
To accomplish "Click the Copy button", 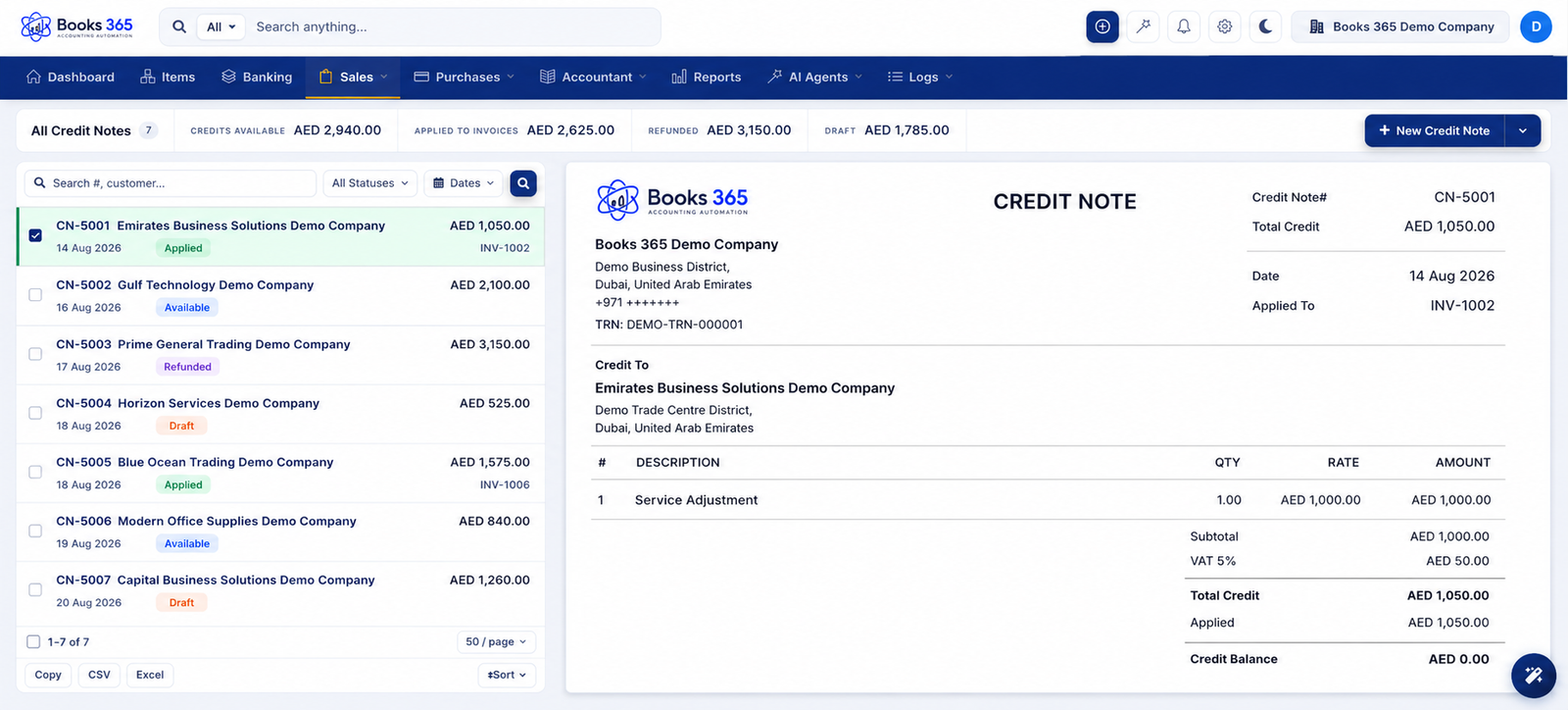I will point(48,675).
